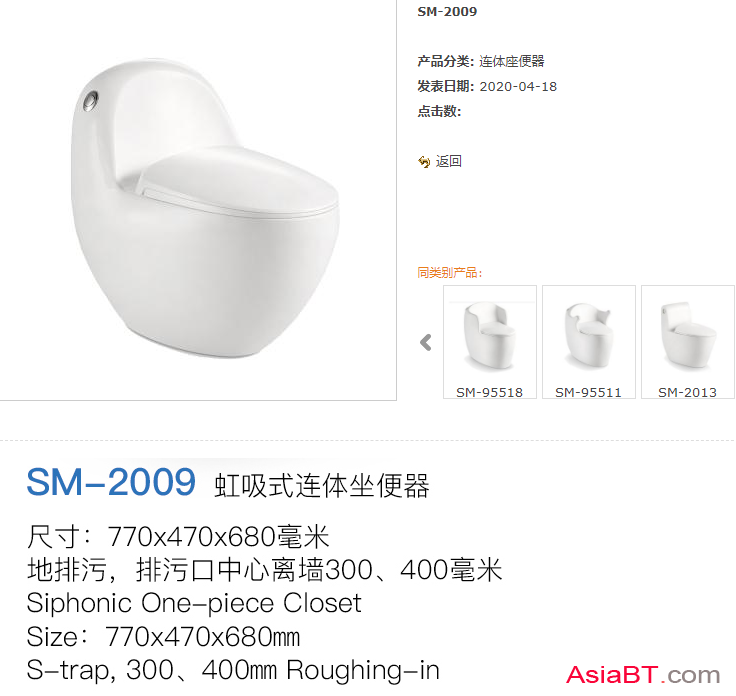Click the return arrow icon beside 返回
This screenshot has height=696, width=736.
[424, 162]
